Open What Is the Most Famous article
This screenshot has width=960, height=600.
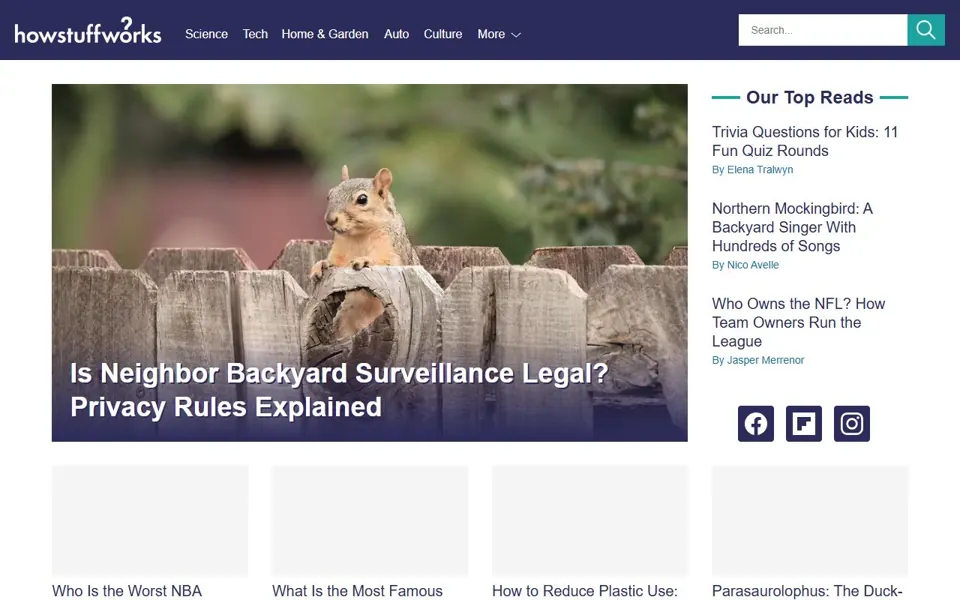click(357, 591)
